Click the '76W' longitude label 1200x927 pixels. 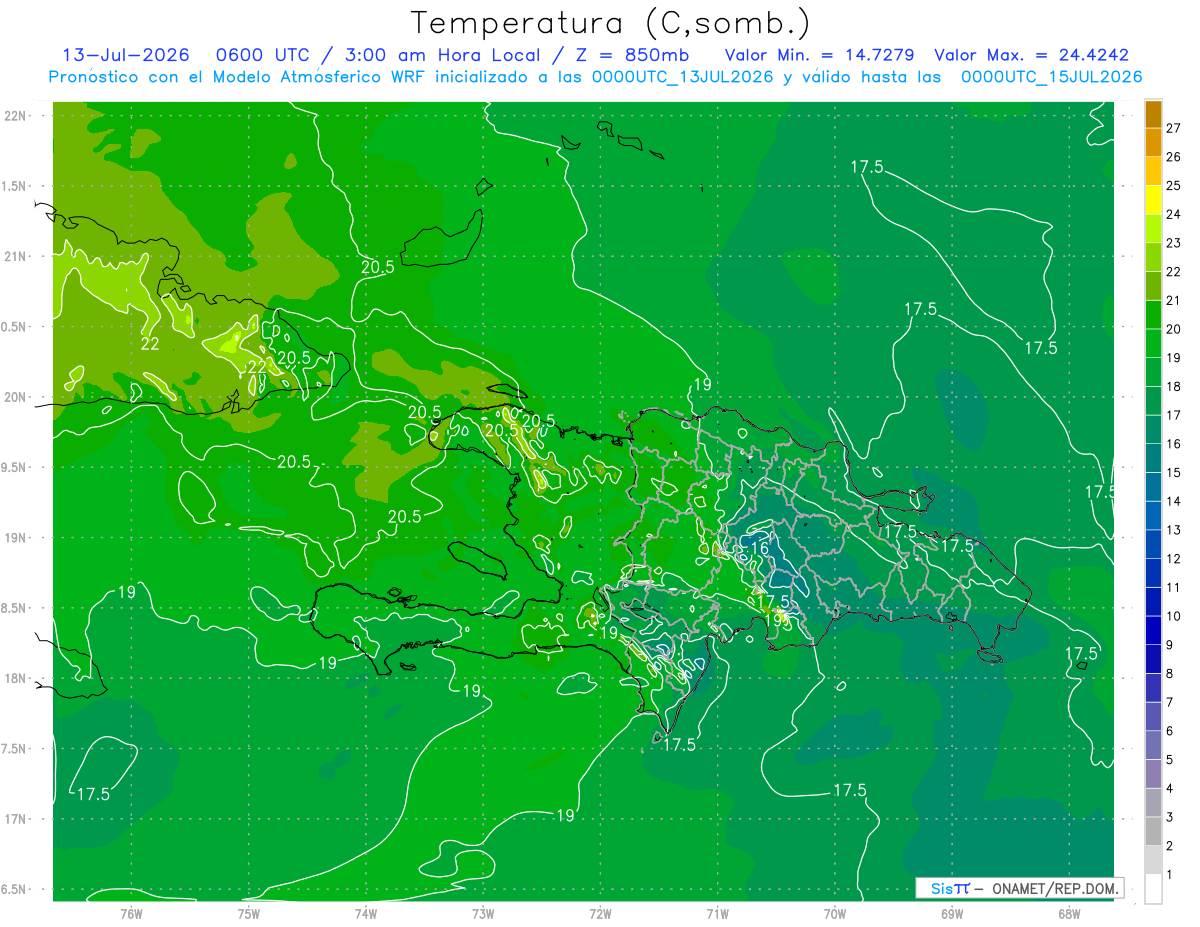[131, 914]
